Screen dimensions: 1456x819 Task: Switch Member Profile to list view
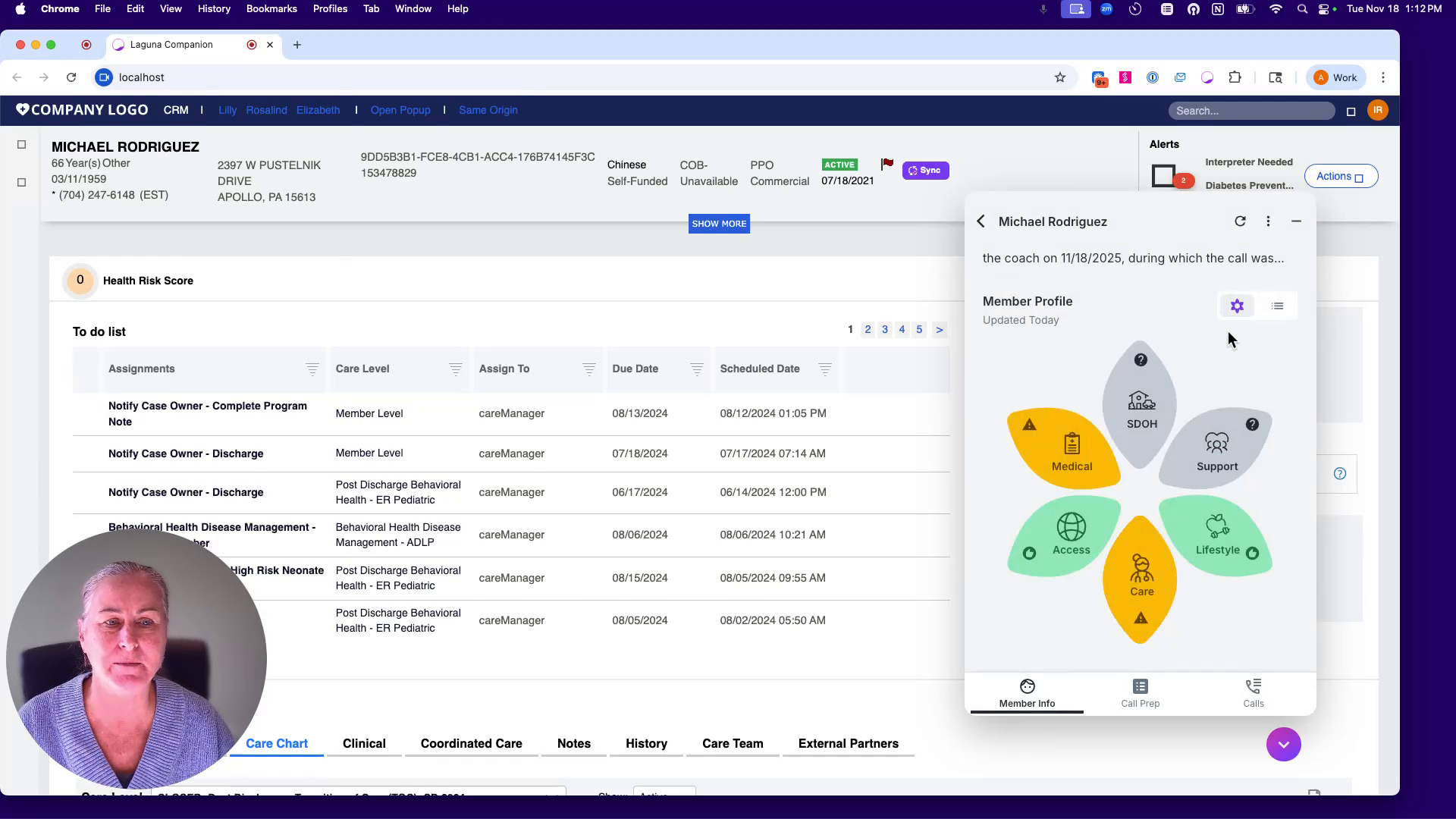(x=1277, y=306)
